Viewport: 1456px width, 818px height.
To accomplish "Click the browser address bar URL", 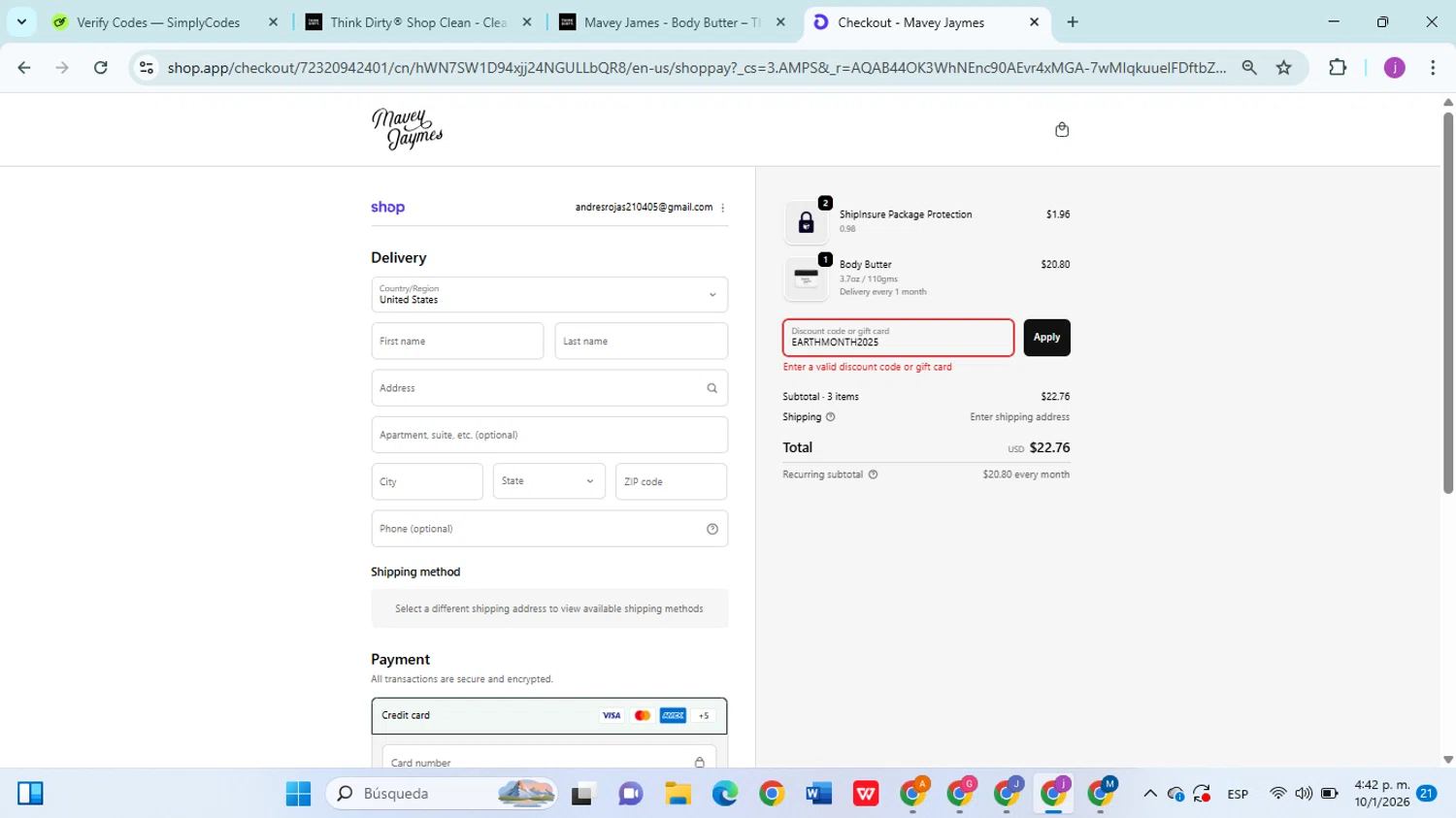I will [x=696, y=67].
